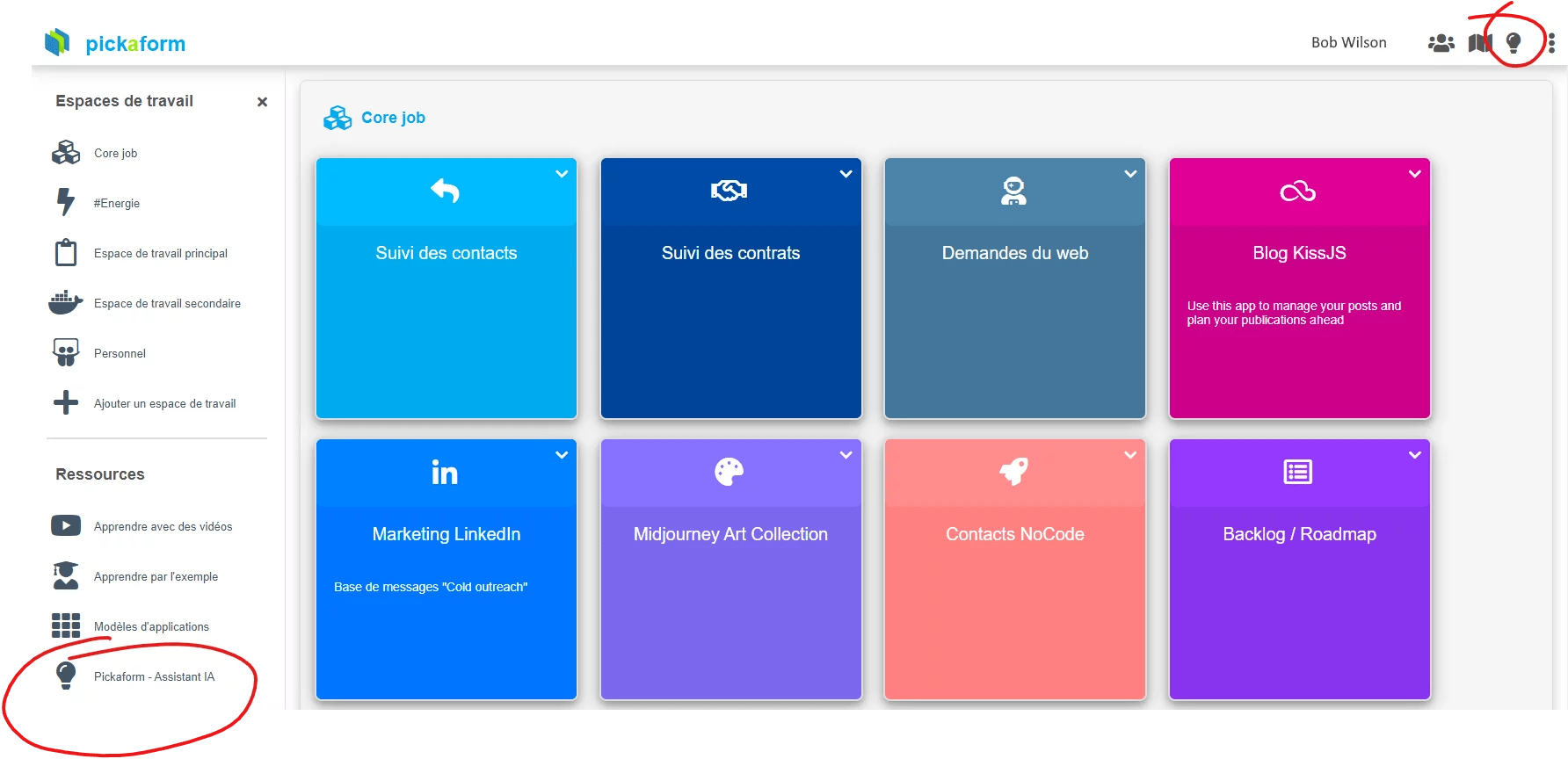Expand the Backlog / Roadmap card chevron
1568x759 pixels.
1415,455
